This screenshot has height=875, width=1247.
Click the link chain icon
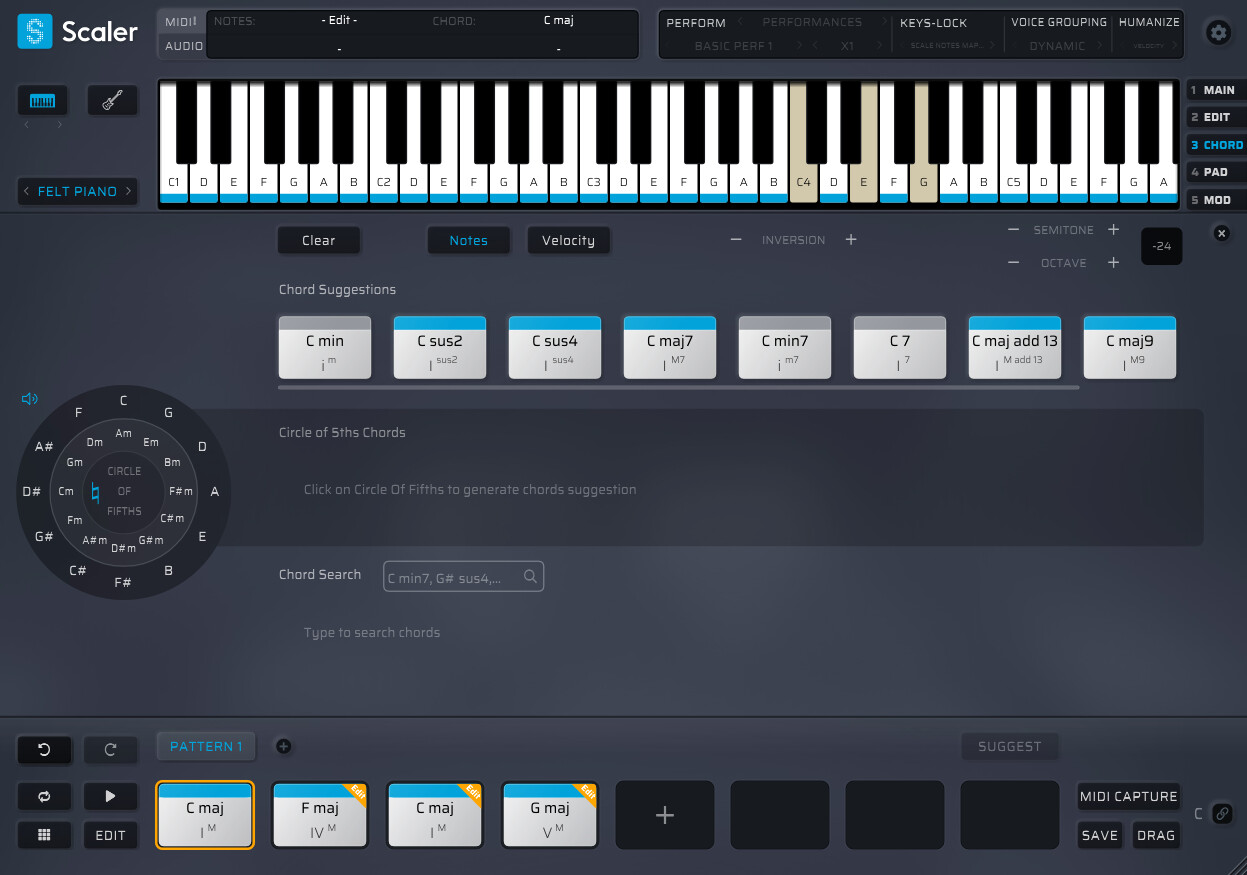pos(1222,814)
